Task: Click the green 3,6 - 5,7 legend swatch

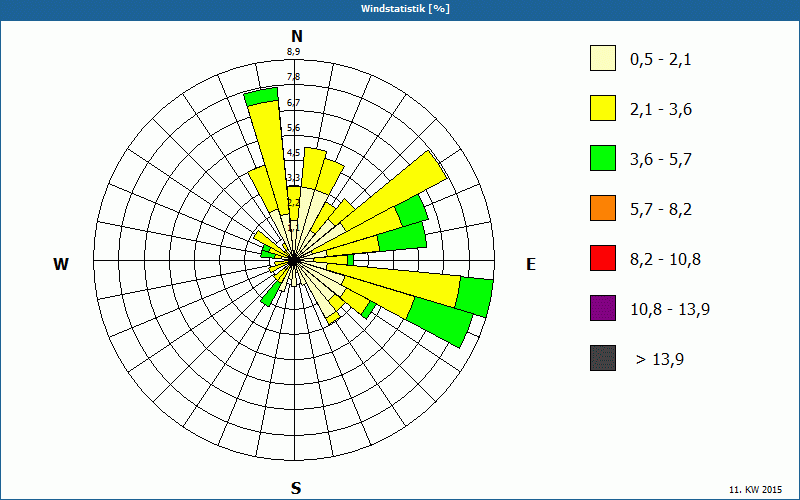Action: tap(603, 158)
